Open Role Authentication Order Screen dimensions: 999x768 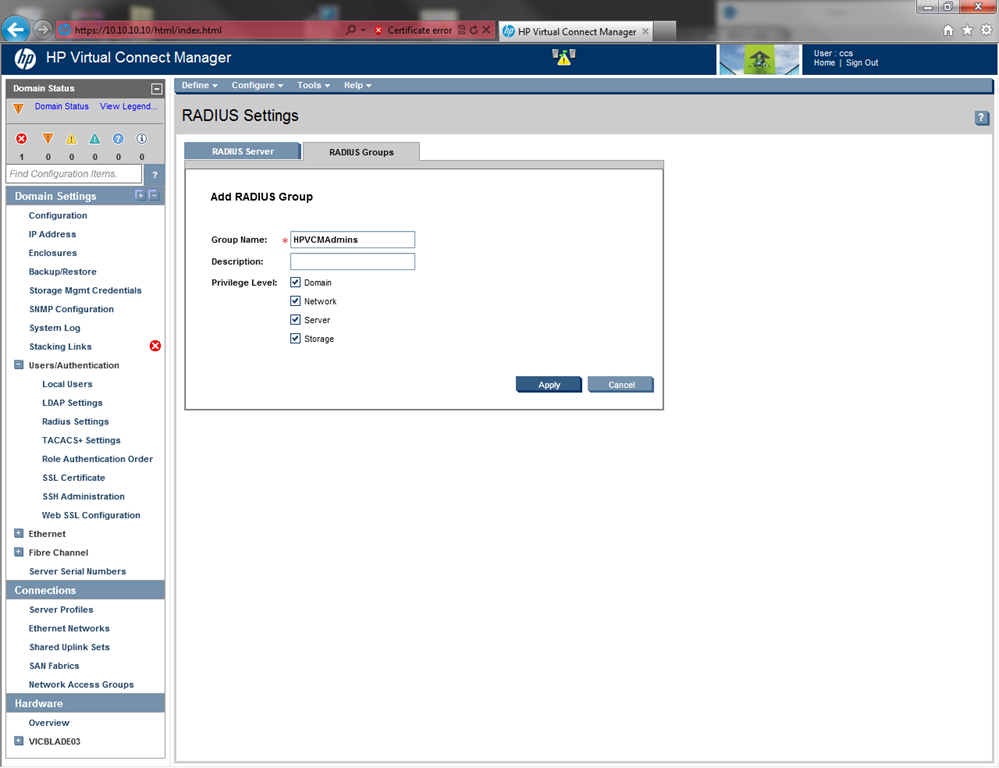pos(97,459)
